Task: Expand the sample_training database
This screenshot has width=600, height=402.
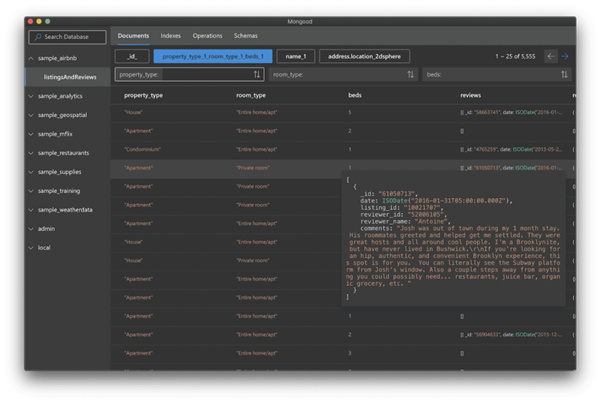Action: point(31,191)
